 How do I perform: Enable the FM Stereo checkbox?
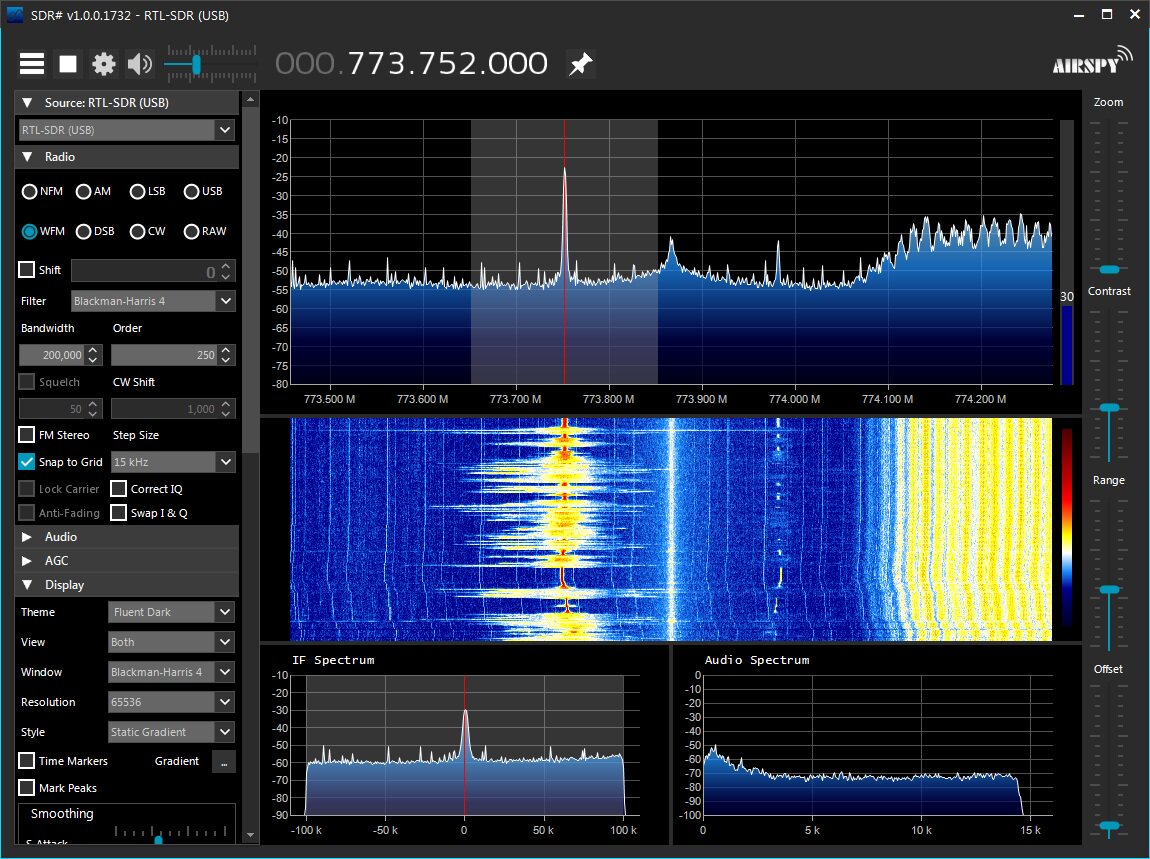tap(27, 435)
